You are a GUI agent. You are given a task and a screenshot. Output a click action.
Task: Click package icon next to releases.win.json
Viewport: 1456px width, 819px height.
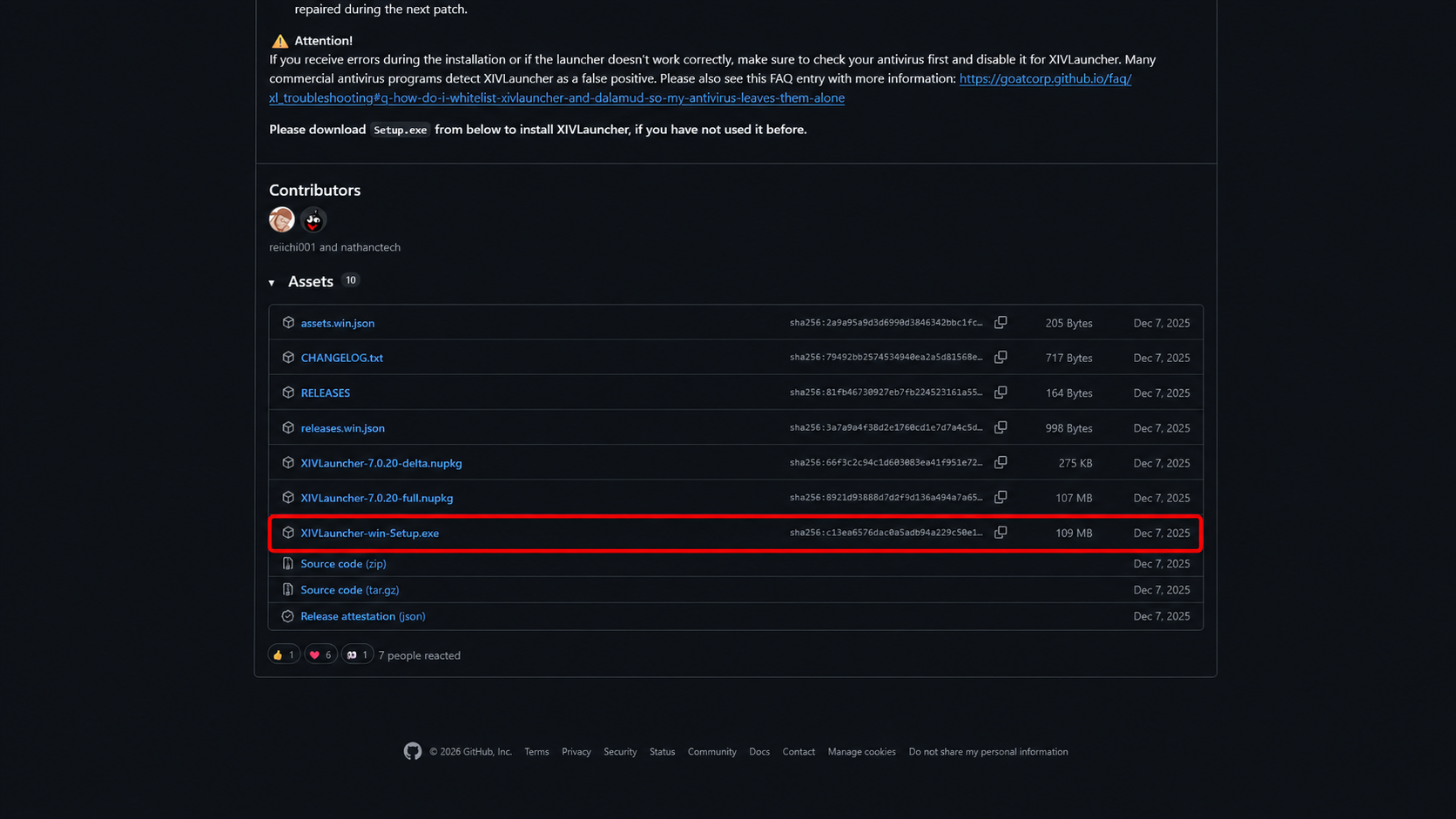click(x=288, y=427)
